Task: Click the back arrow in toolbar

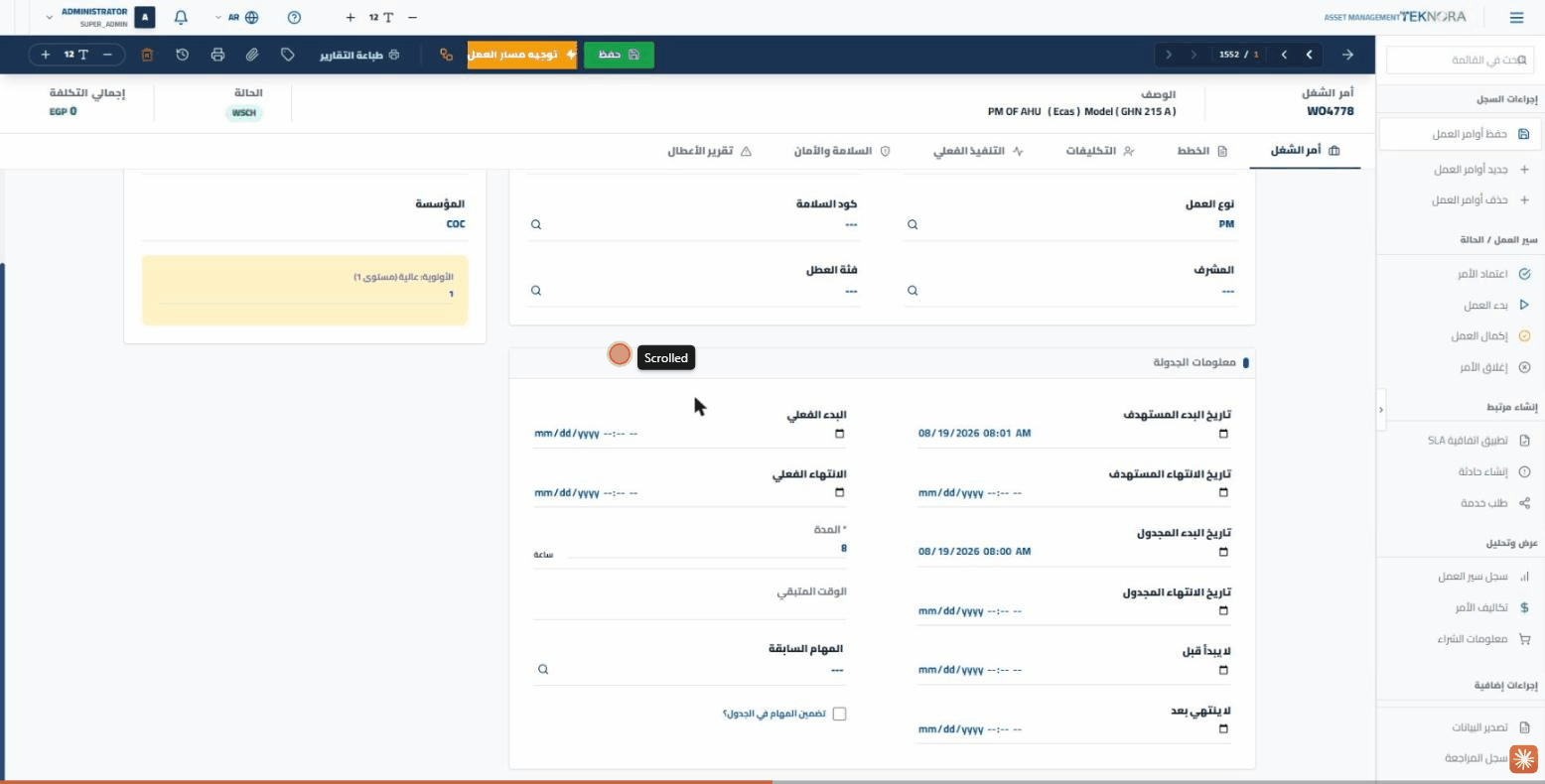Action: (1347, 55)
